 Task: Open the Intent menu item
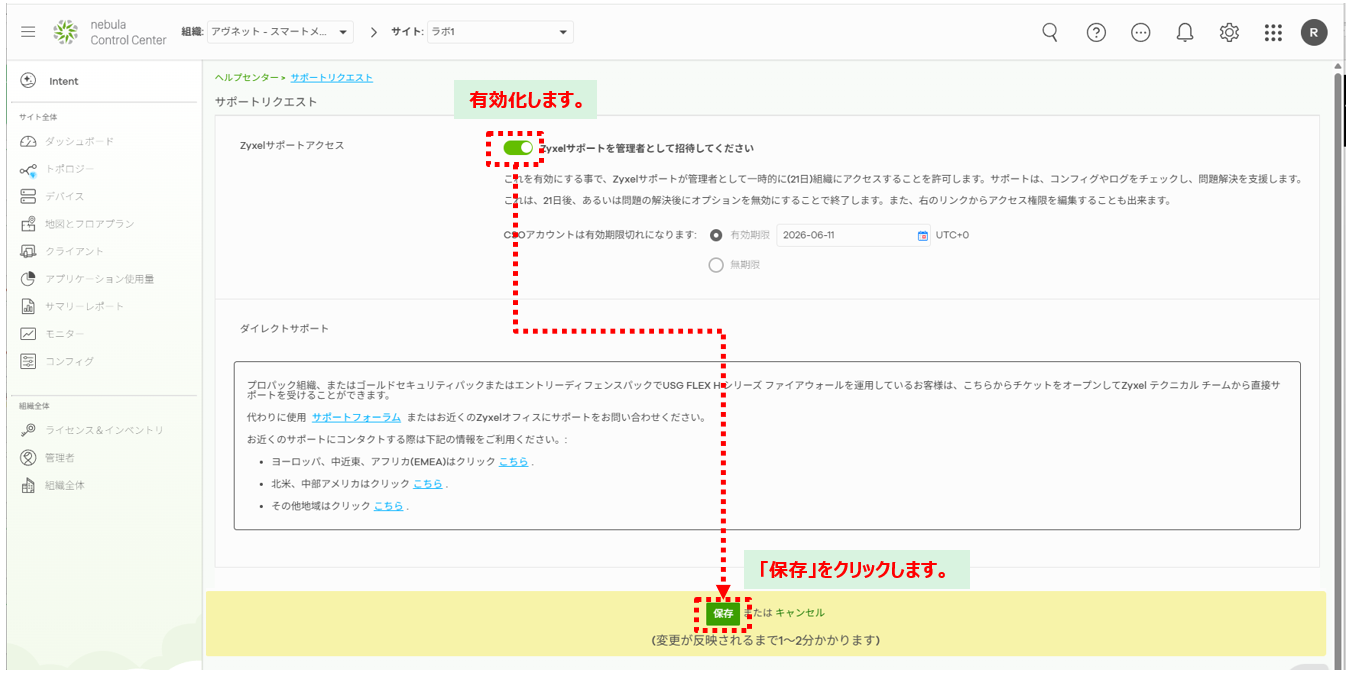(x=64, y=81)
